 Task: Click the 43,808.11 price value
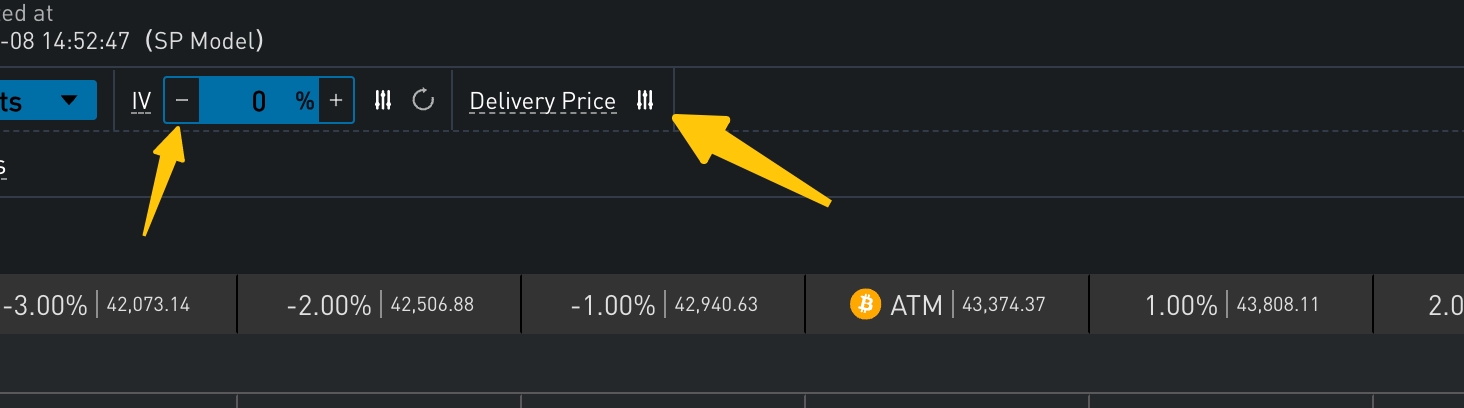1287,305
